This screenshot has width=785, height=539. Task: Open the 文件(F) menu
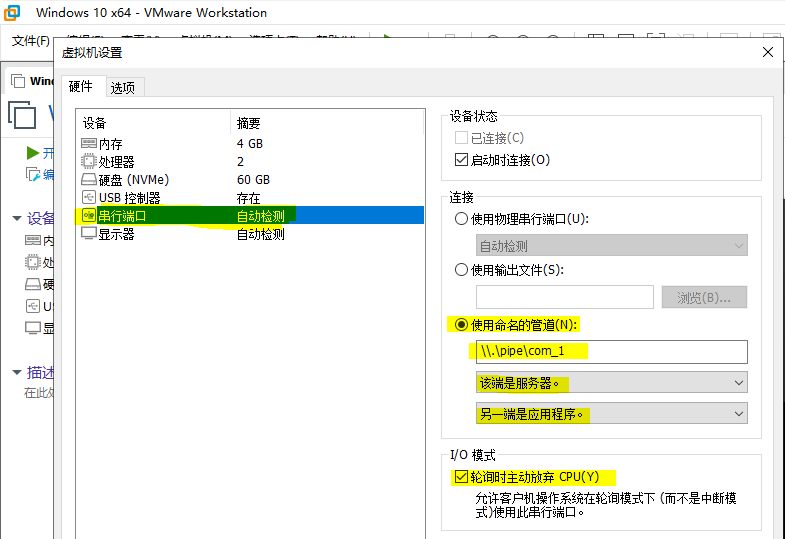point(31,41)
